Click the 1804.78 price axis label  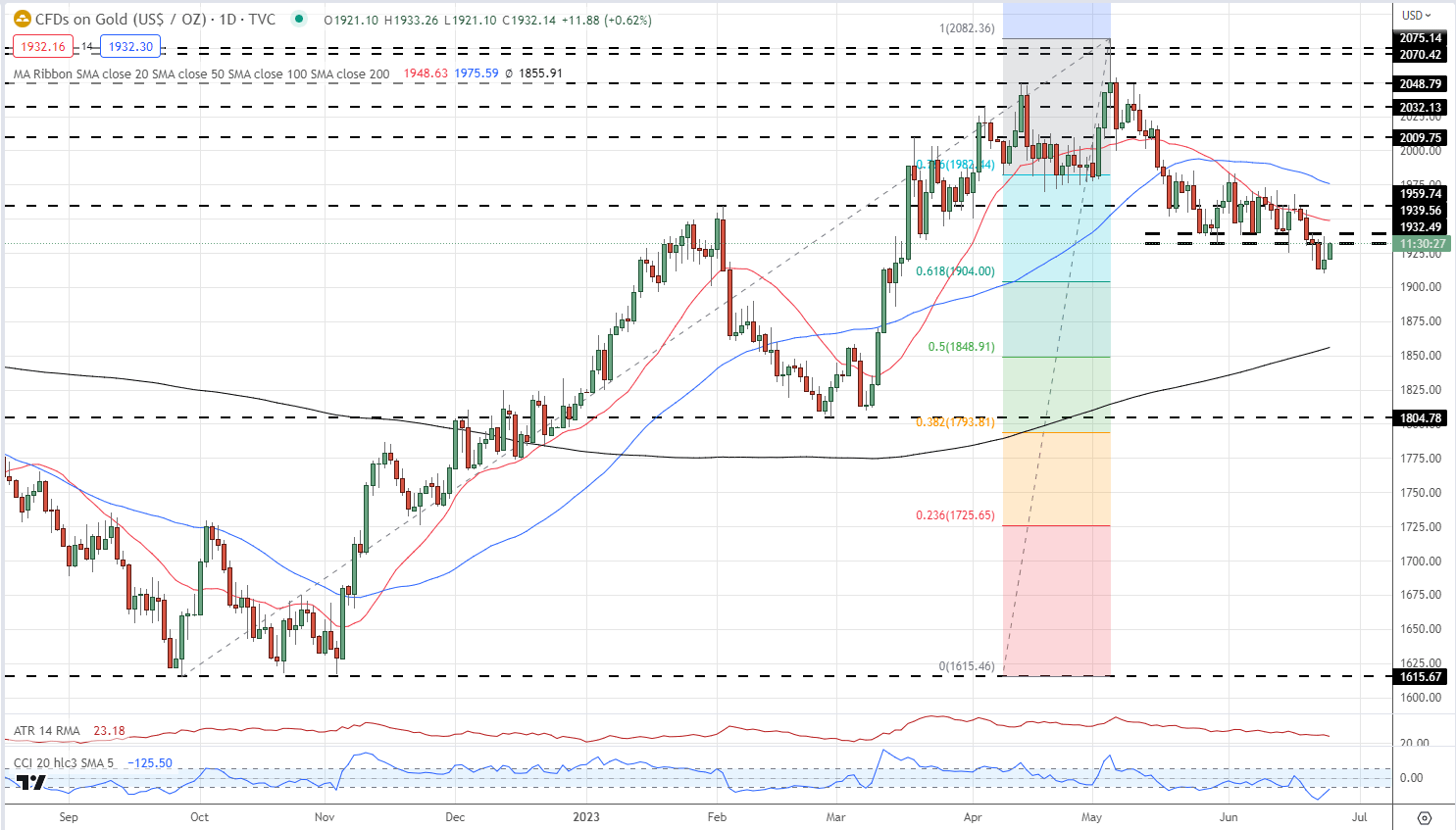(x=1420, y=418)
